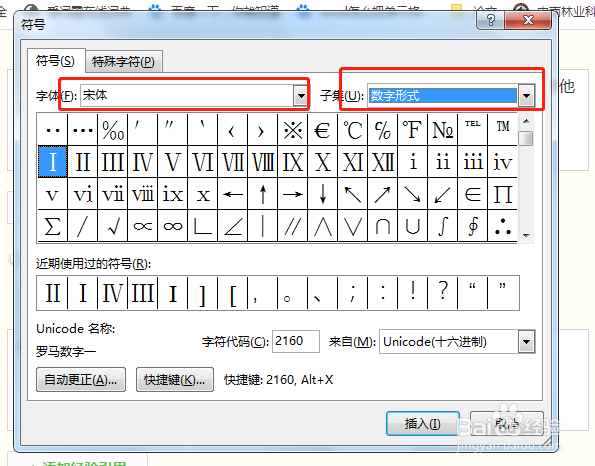
Task: Pick the downwards arrow ↓ symbol
Action: (x=323, y=194)
